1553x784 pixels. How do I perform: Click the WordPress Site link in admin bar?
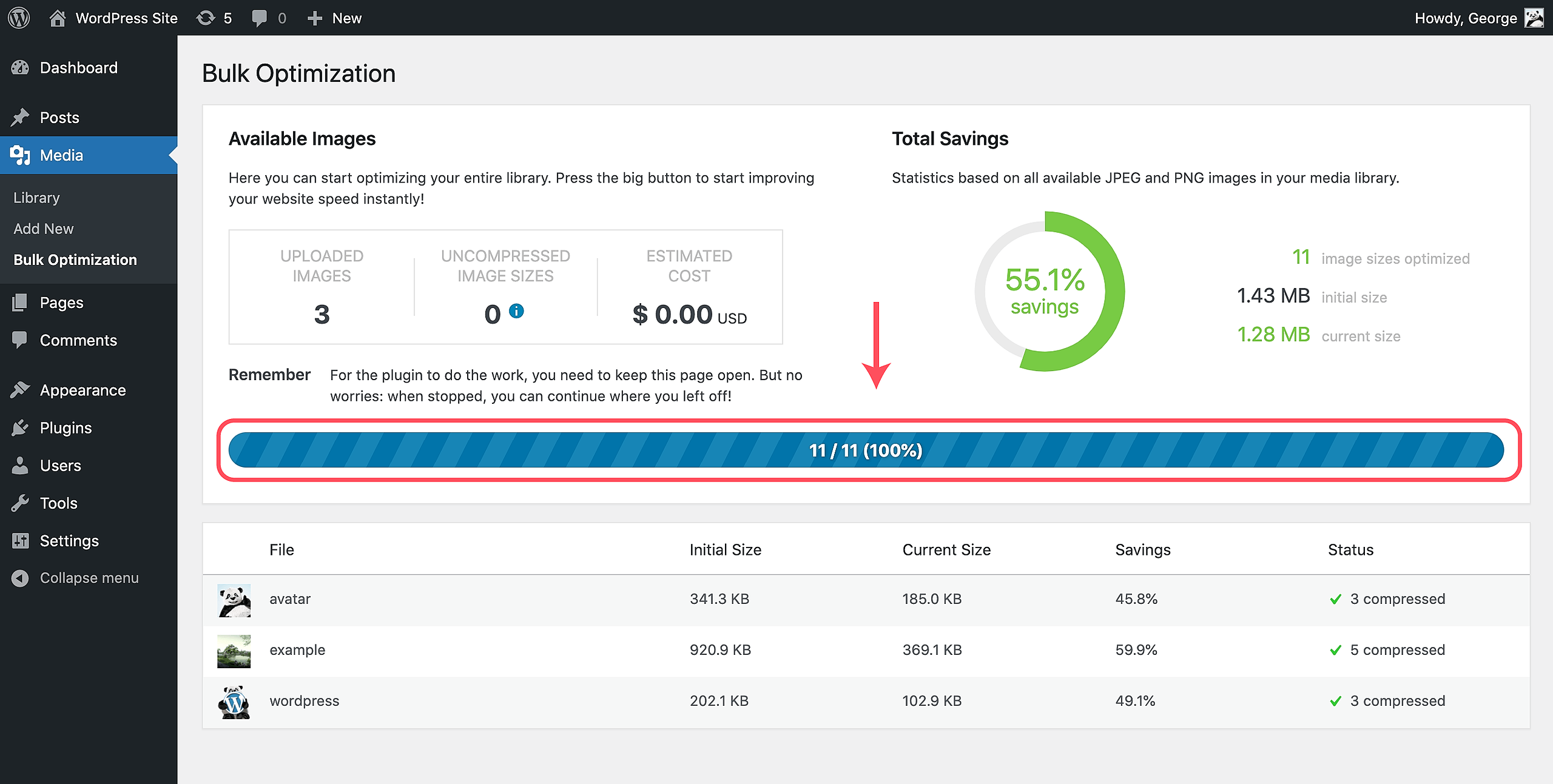point(126,18)
